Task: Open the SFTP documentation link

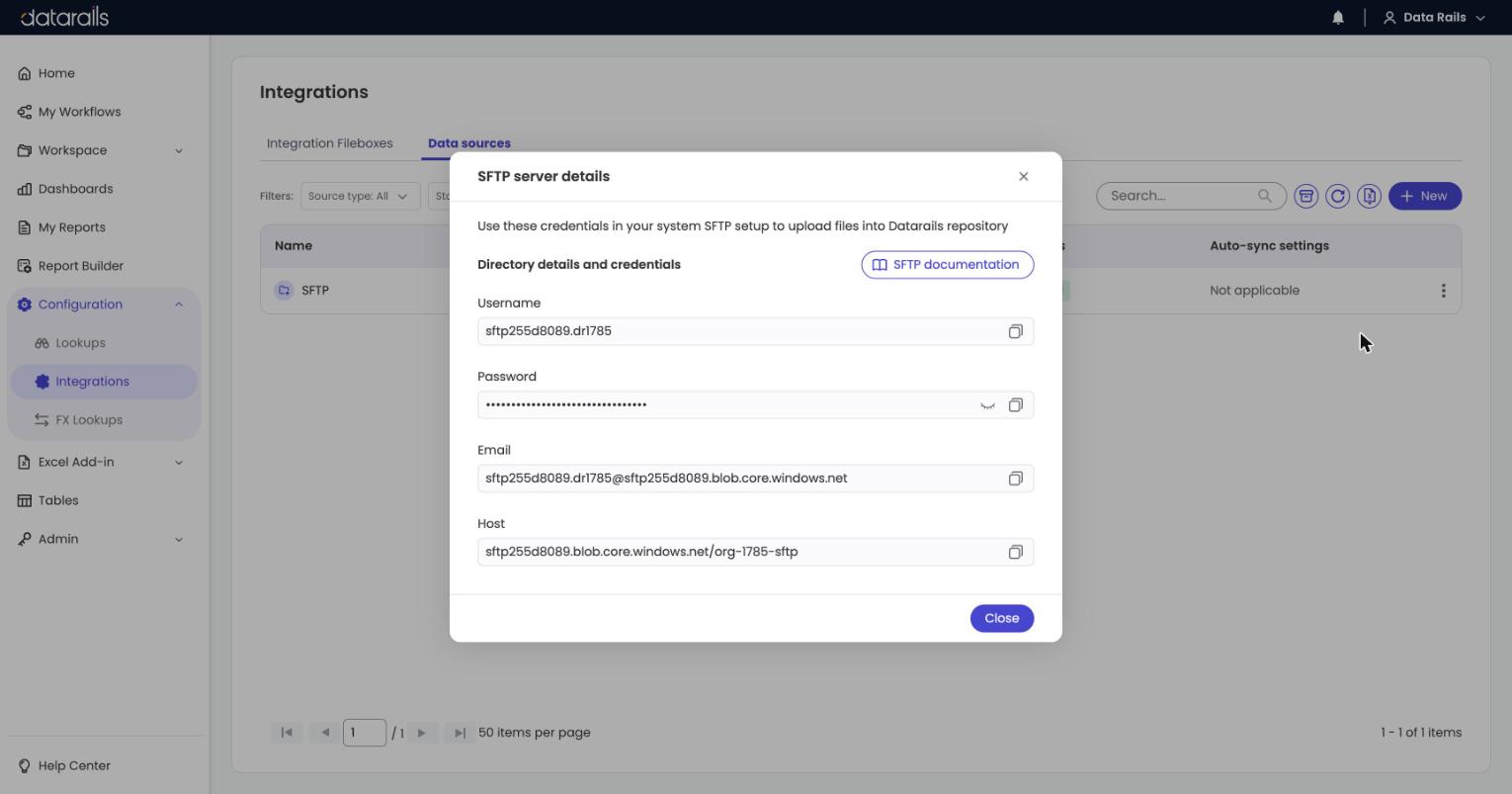Action: point(947,265)
